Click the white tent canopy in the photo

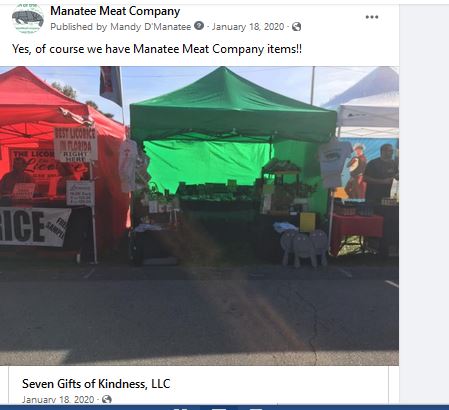tap(367, 100)
